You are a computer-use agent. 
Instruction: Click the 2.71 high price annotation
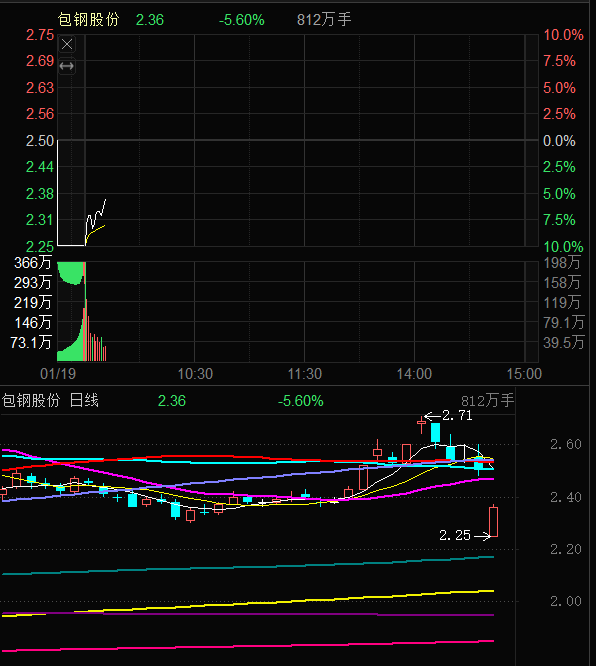[457, 415]
